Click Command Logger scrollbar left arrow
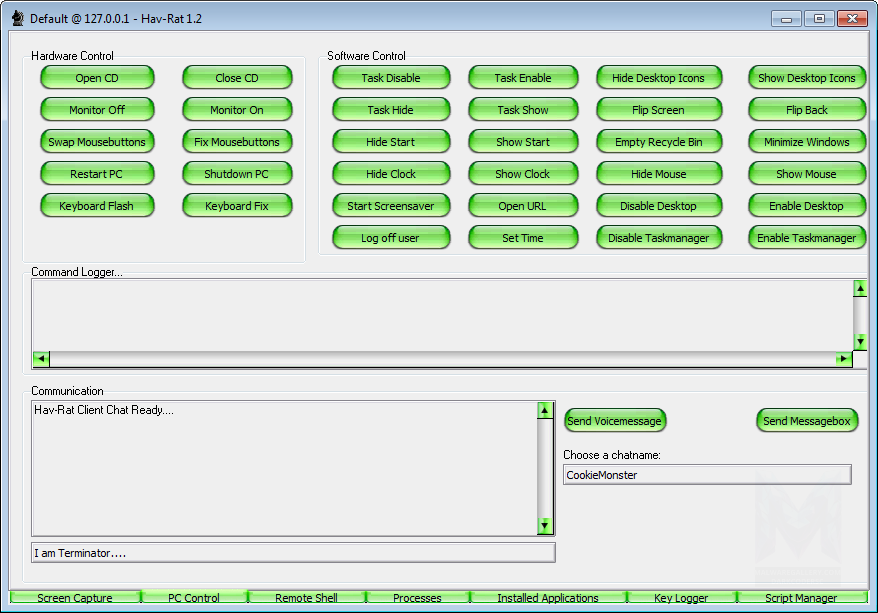Screen dimensions: 878x613 [41, 359]
